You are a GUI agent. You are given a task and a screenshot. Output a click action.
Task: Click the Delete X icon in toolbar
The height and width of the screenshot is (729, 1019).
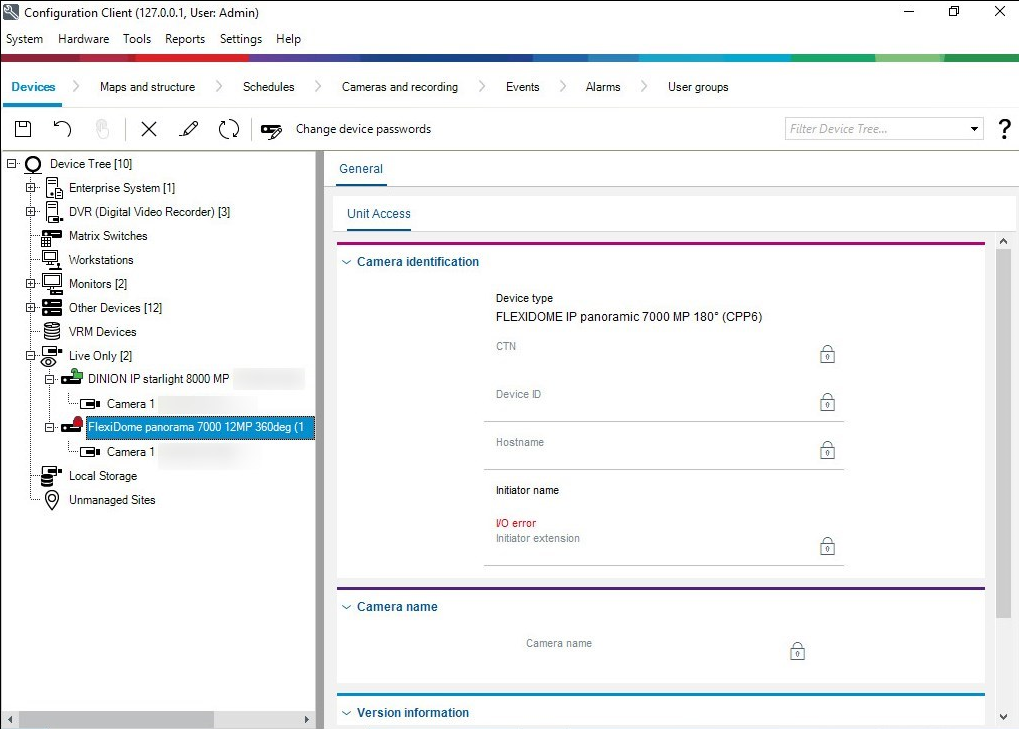[149, 129]
